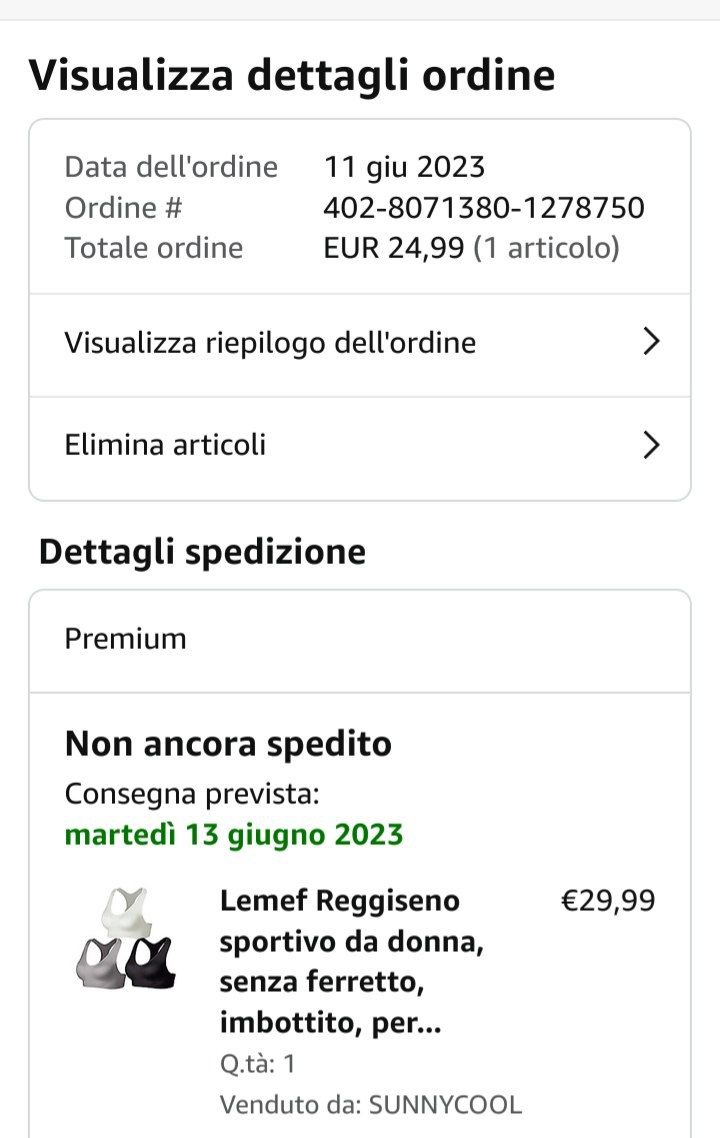
Task: Open the chevron next to Visualizza riepilogo dell'ordine
Action: point(651,341)
